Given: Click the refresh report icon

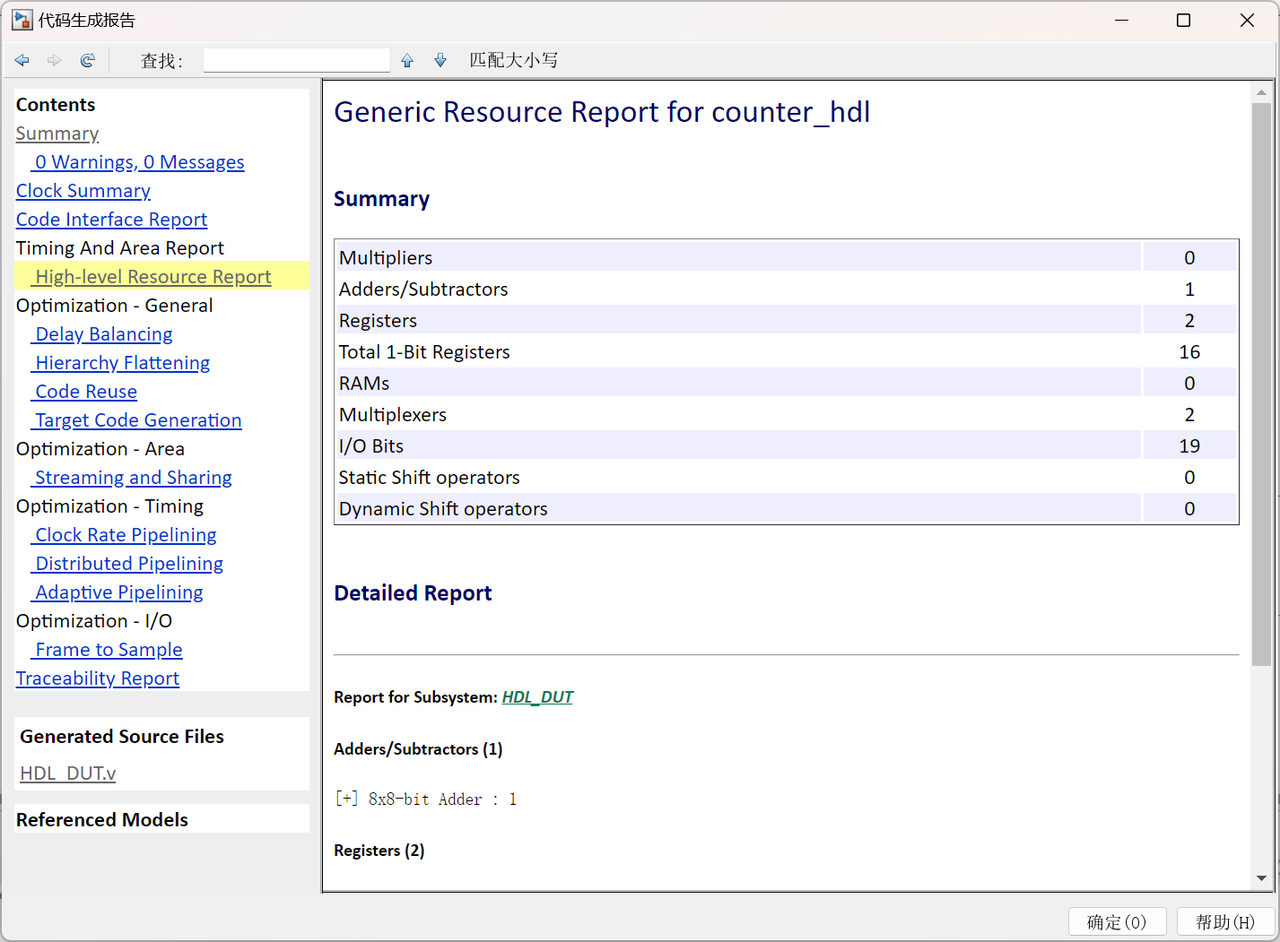Looking at the screenshot, I should click(x=88, y=61).
